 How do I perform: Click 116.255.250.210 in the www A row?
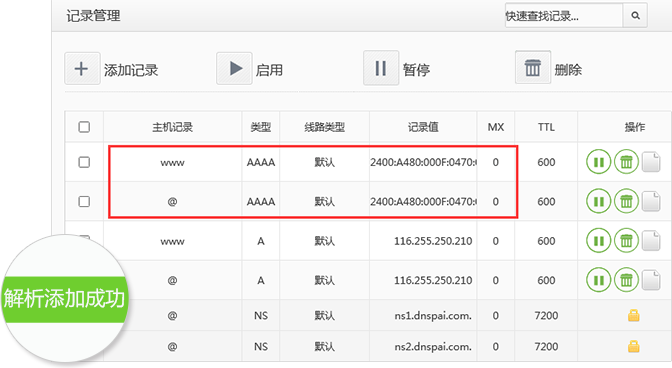click(433, 241)
